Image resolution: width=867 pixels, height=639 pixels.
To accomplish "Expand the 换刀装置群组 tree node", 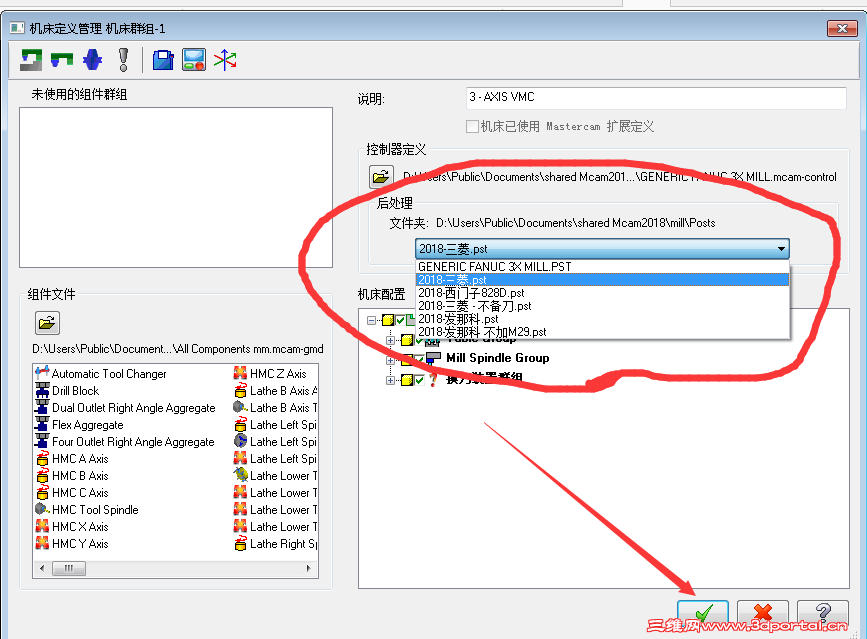I will click(390, 380).
